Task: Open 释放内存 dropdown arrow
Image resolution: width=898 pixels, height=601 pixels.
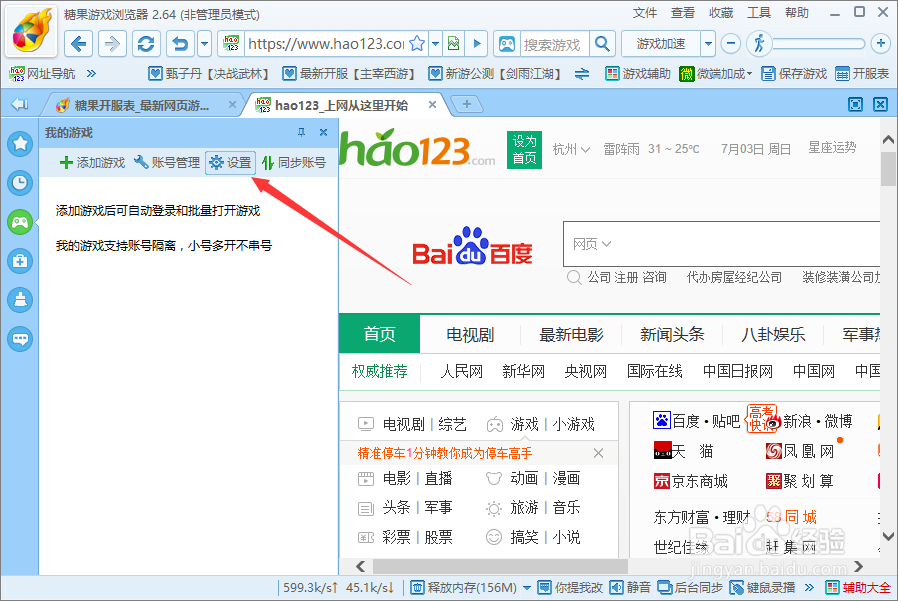Action: pos(527,588)
